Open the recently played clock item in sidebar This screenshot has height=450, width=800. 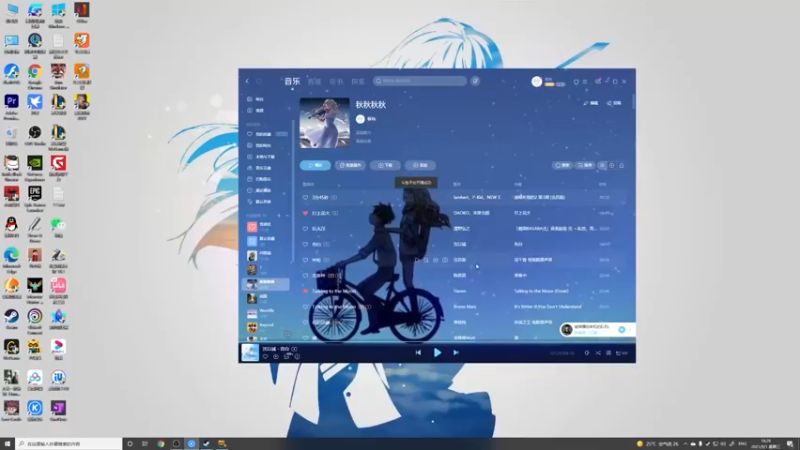click(x=261, y=190)
